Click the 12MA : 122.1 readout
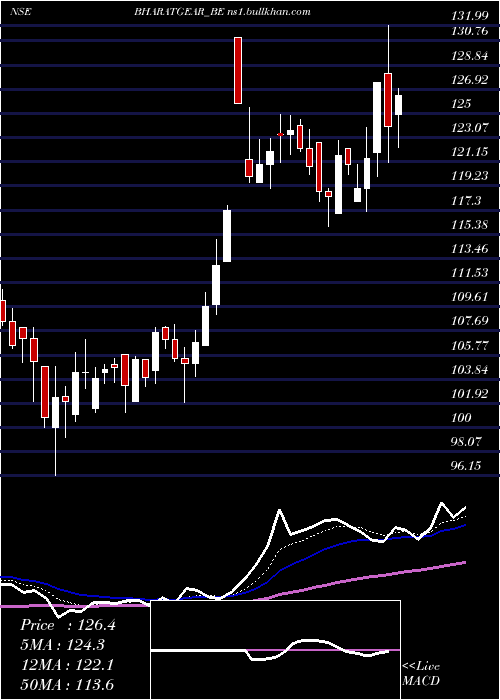 66,666
